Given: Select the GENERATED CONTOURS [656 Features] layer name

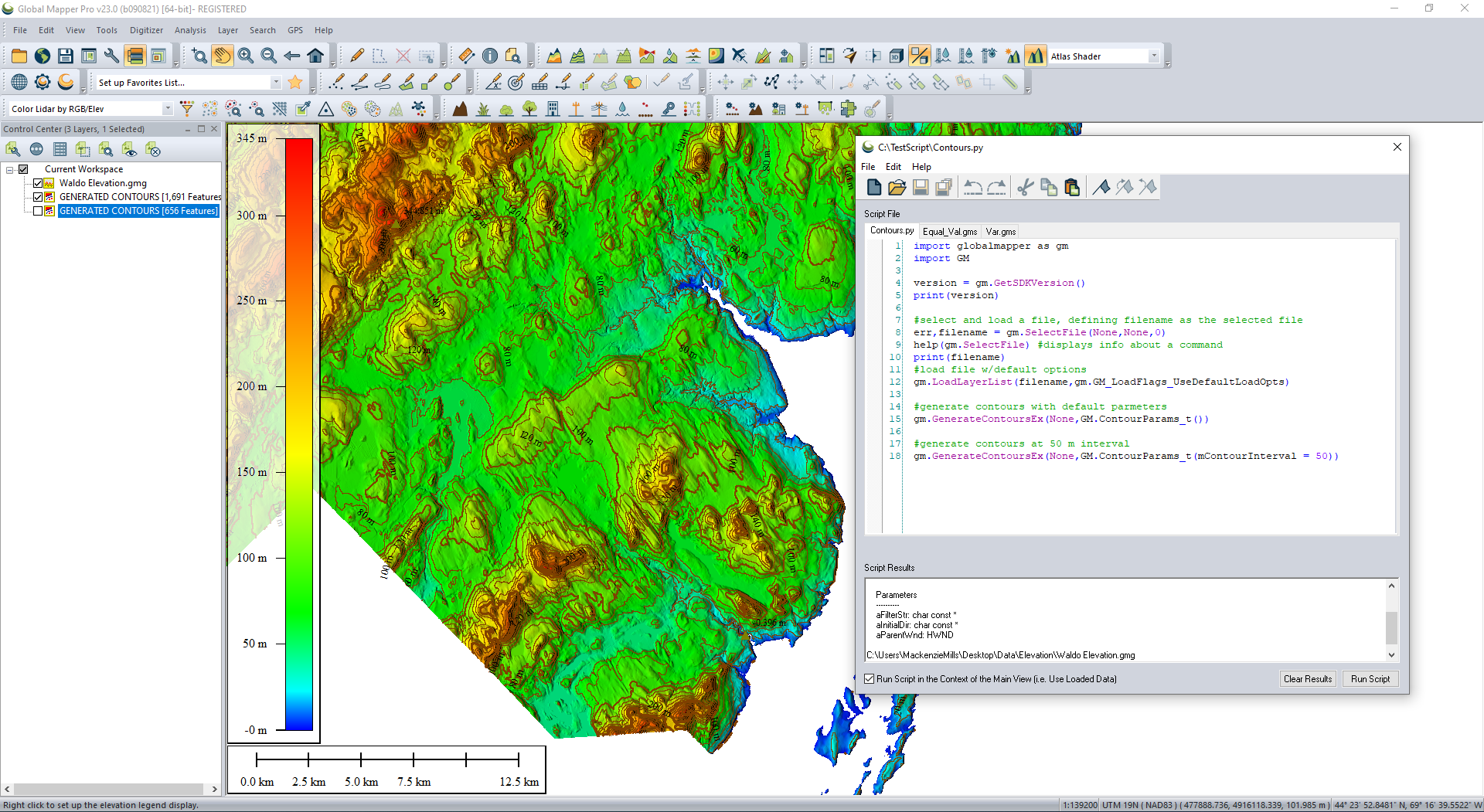Looking at the screenshot, I should [138, 211].
